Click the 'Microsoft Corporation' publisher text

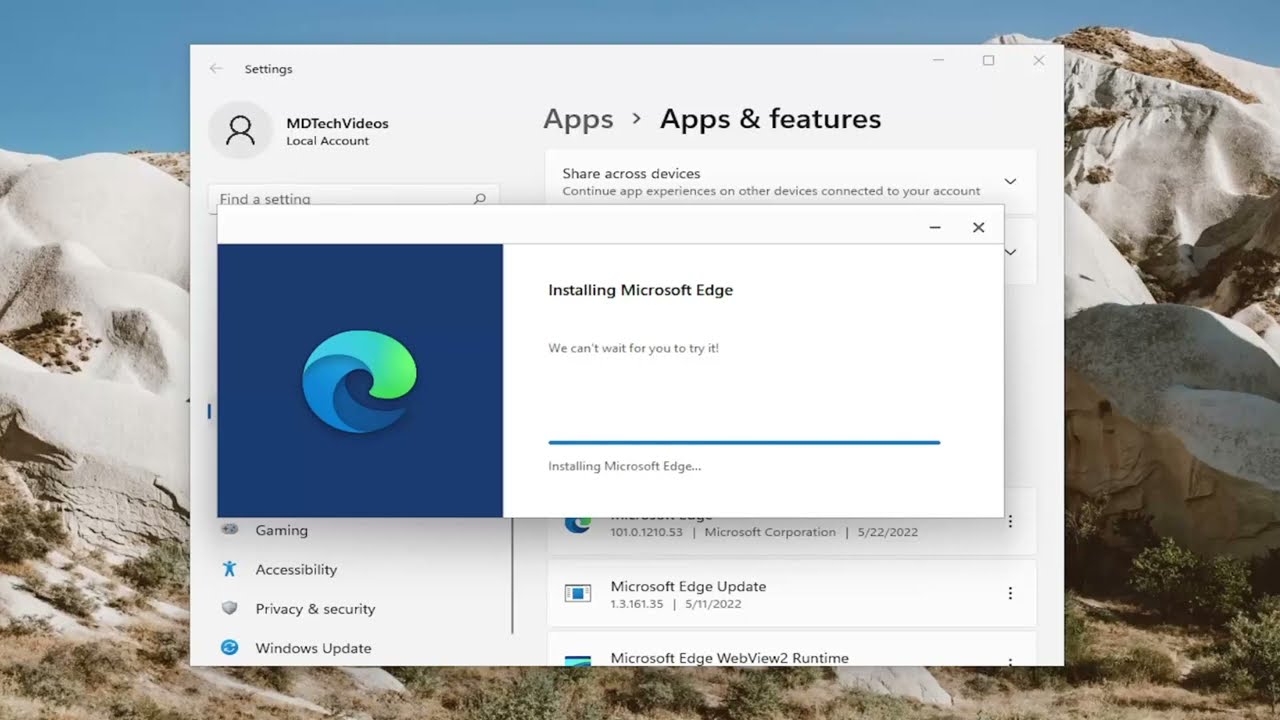pyautogui.click(x=770, y=532)
